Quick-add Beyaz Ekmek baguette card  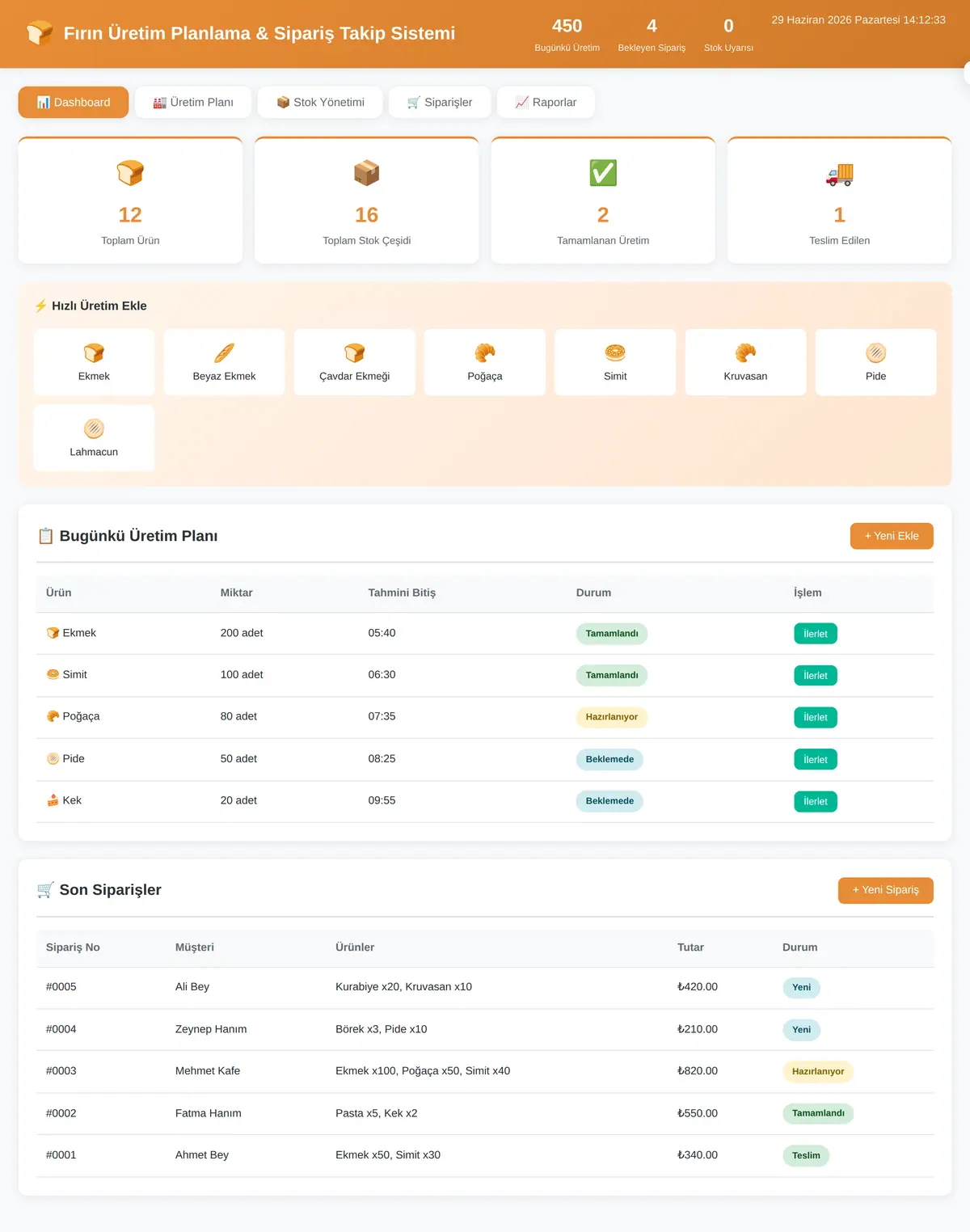(224, 362)
